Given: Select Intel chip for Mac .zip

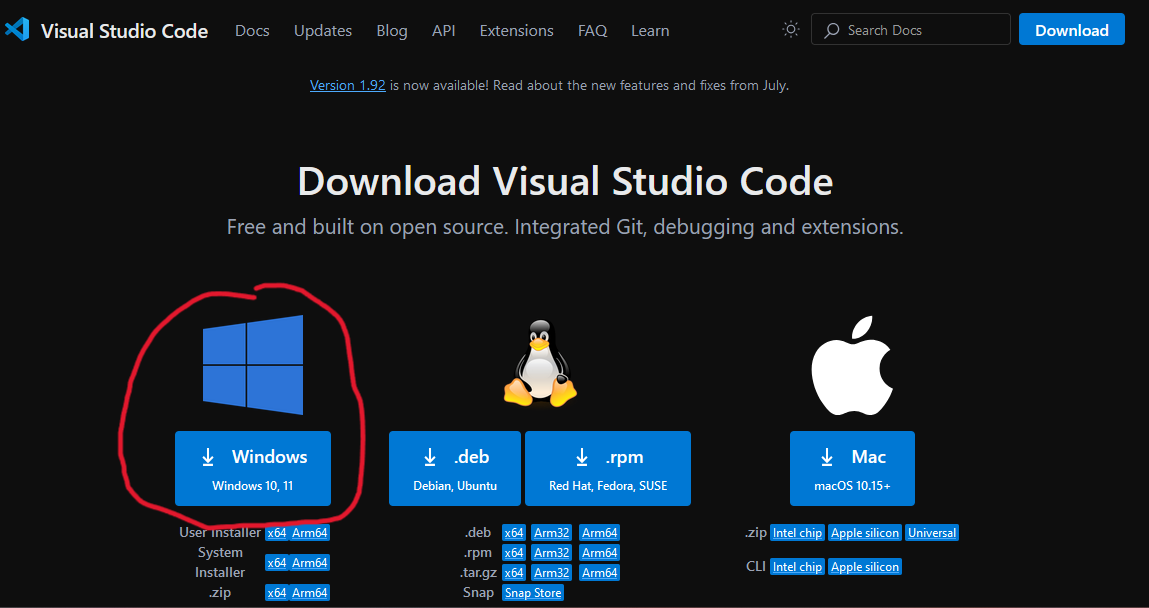Looking at the screenshot, I should click(797, 533).
